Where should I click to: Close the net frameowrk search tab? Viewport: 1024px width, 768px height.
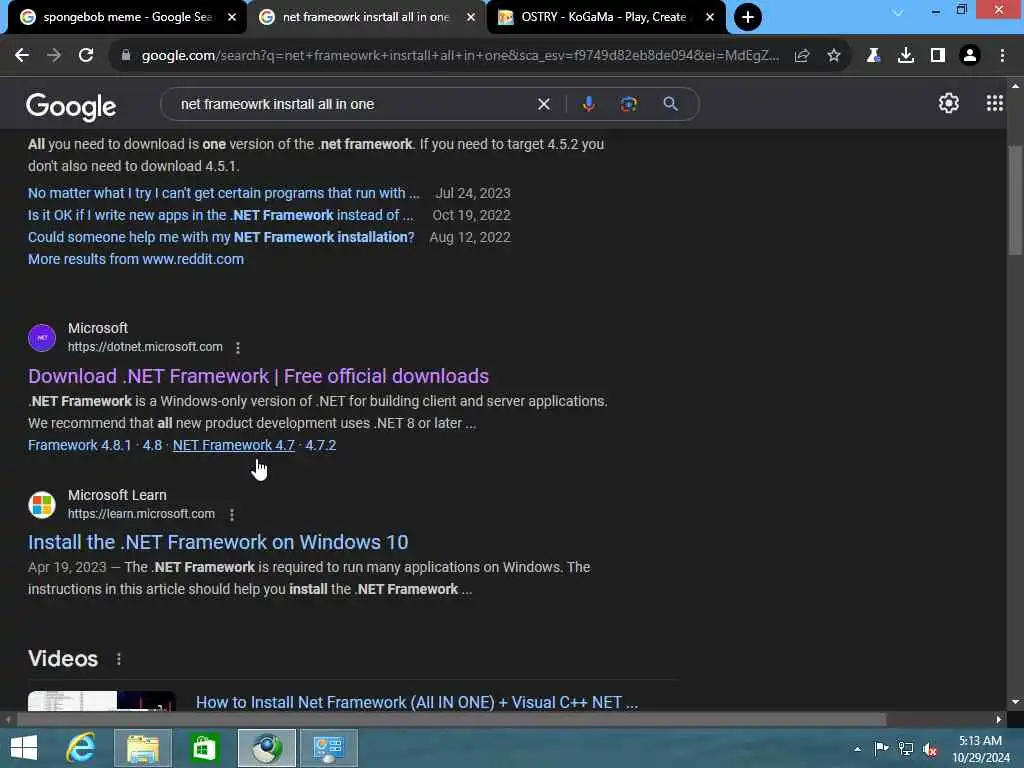[x=470, y=18]
